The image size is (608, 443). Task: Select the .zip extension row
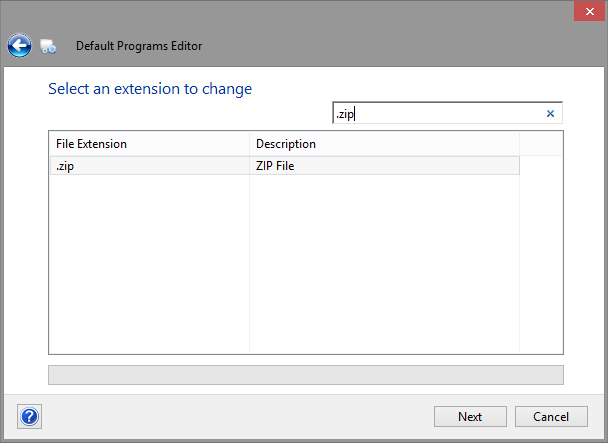coord(148,166)
